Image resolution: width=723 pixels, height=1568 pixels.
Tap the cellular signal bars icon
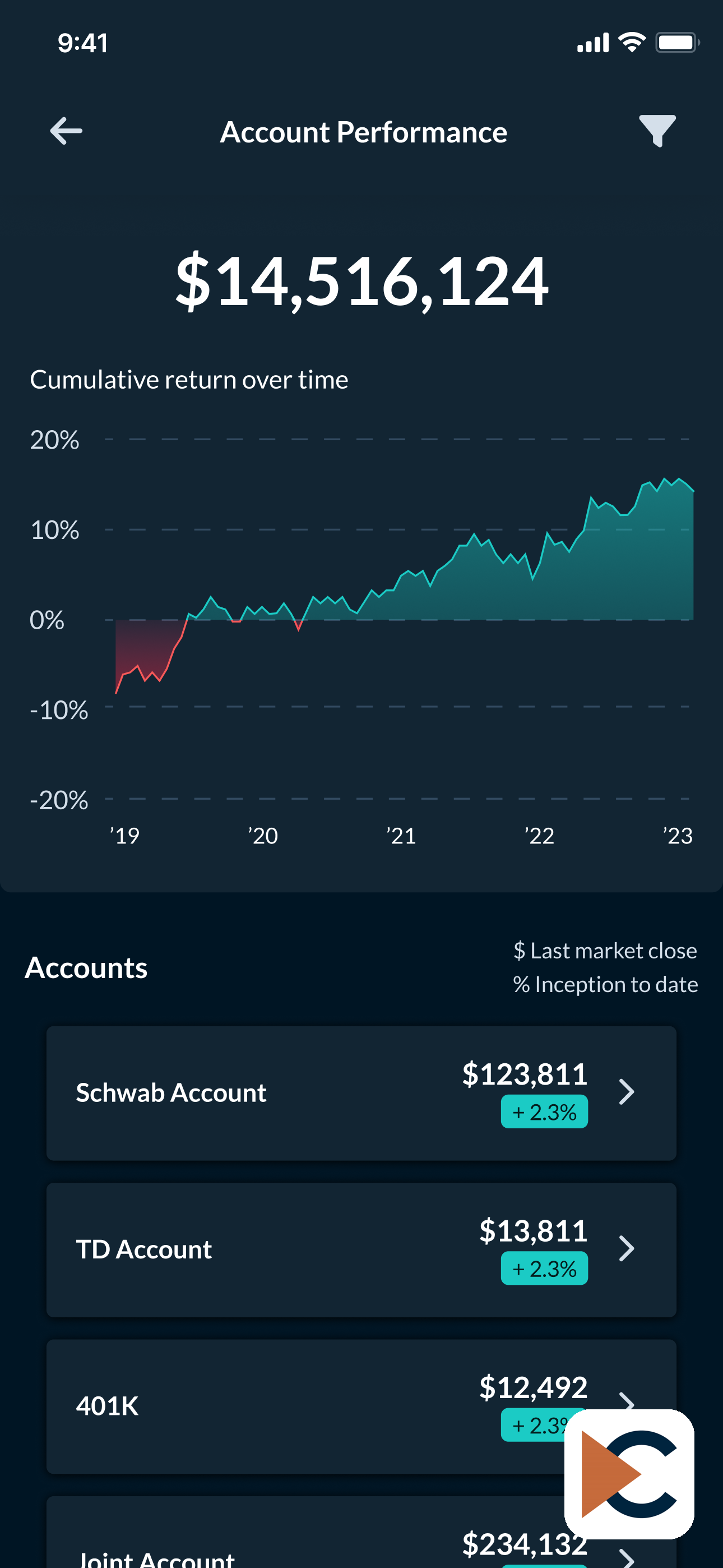593,43
